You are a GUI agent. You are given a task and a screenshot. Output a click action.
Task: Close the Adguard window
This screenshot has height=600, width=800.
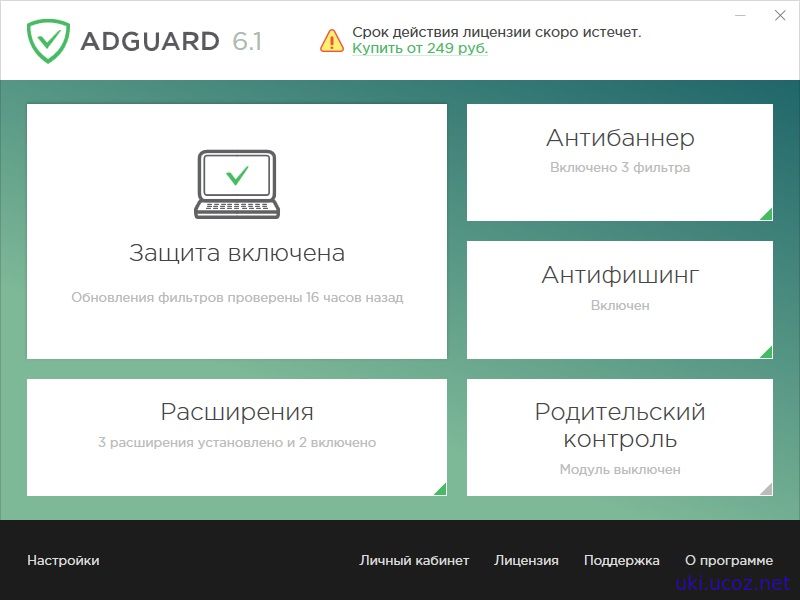coord(780,16)
